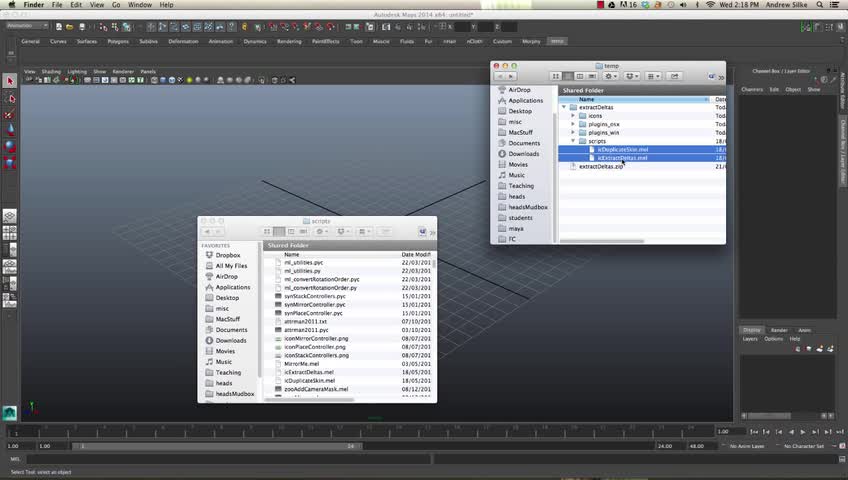Screen dimensions: 848x480
Task: Click the Action gear icon in temp Finder window
Action: 611,76
